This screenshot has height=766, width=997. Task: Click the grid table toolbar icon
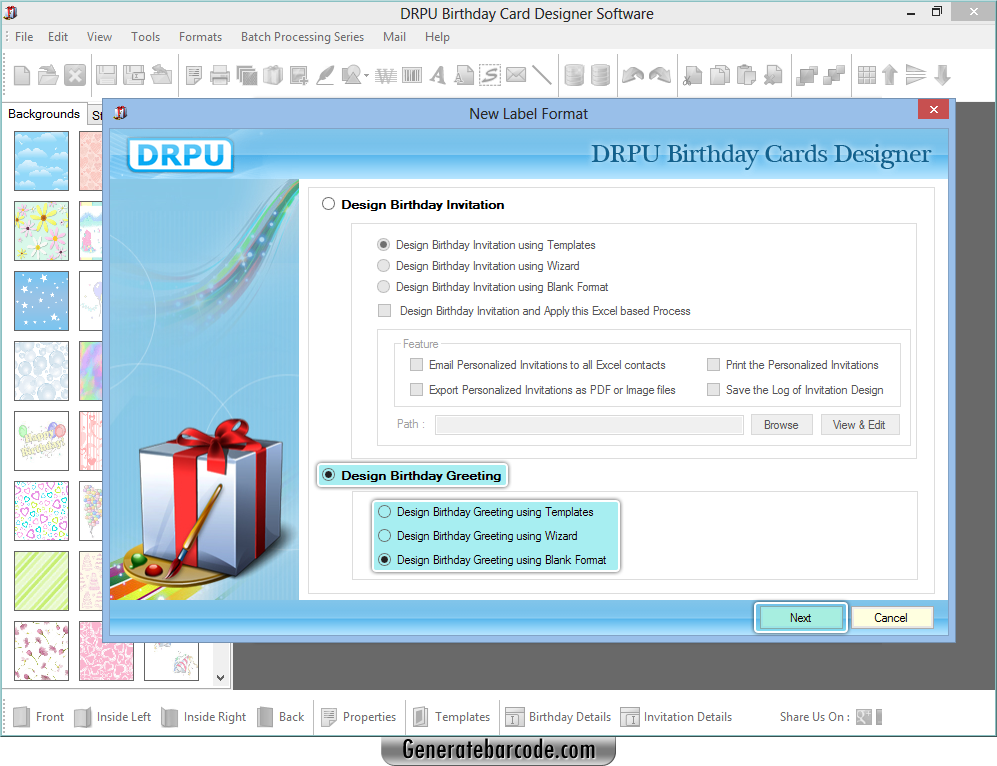pos(867,75)
